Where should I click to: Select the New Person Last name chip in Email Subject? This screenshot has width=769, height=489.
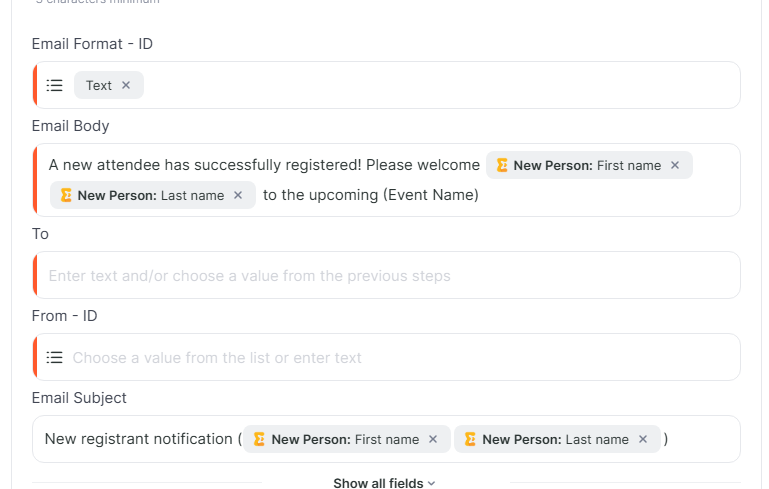555,439
